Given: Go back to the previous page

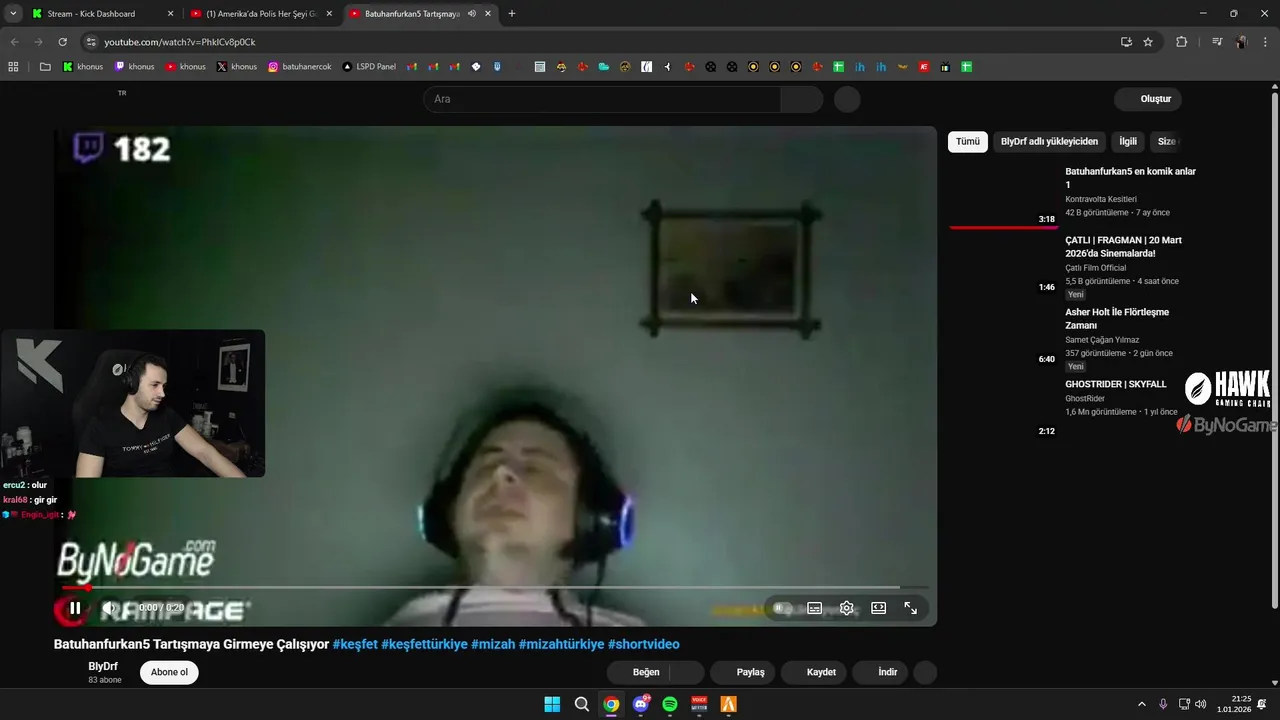Looking at the screenshot, I should coord(14,42).
